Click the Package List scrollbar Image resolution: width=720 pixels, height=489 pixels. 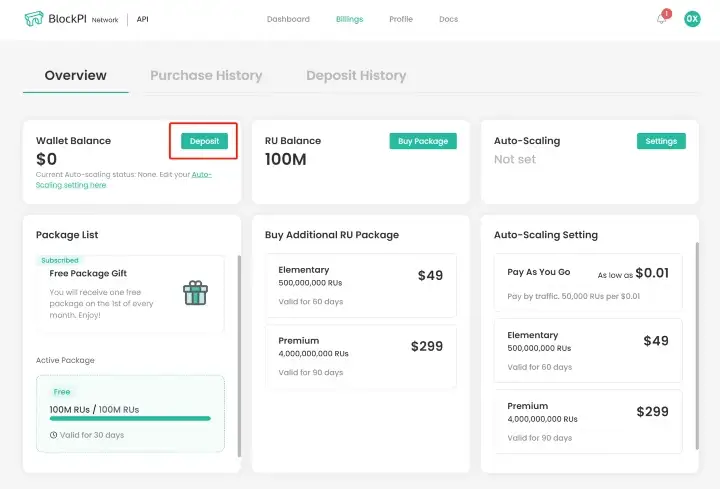pyautogui.click(x=239, y=356)
